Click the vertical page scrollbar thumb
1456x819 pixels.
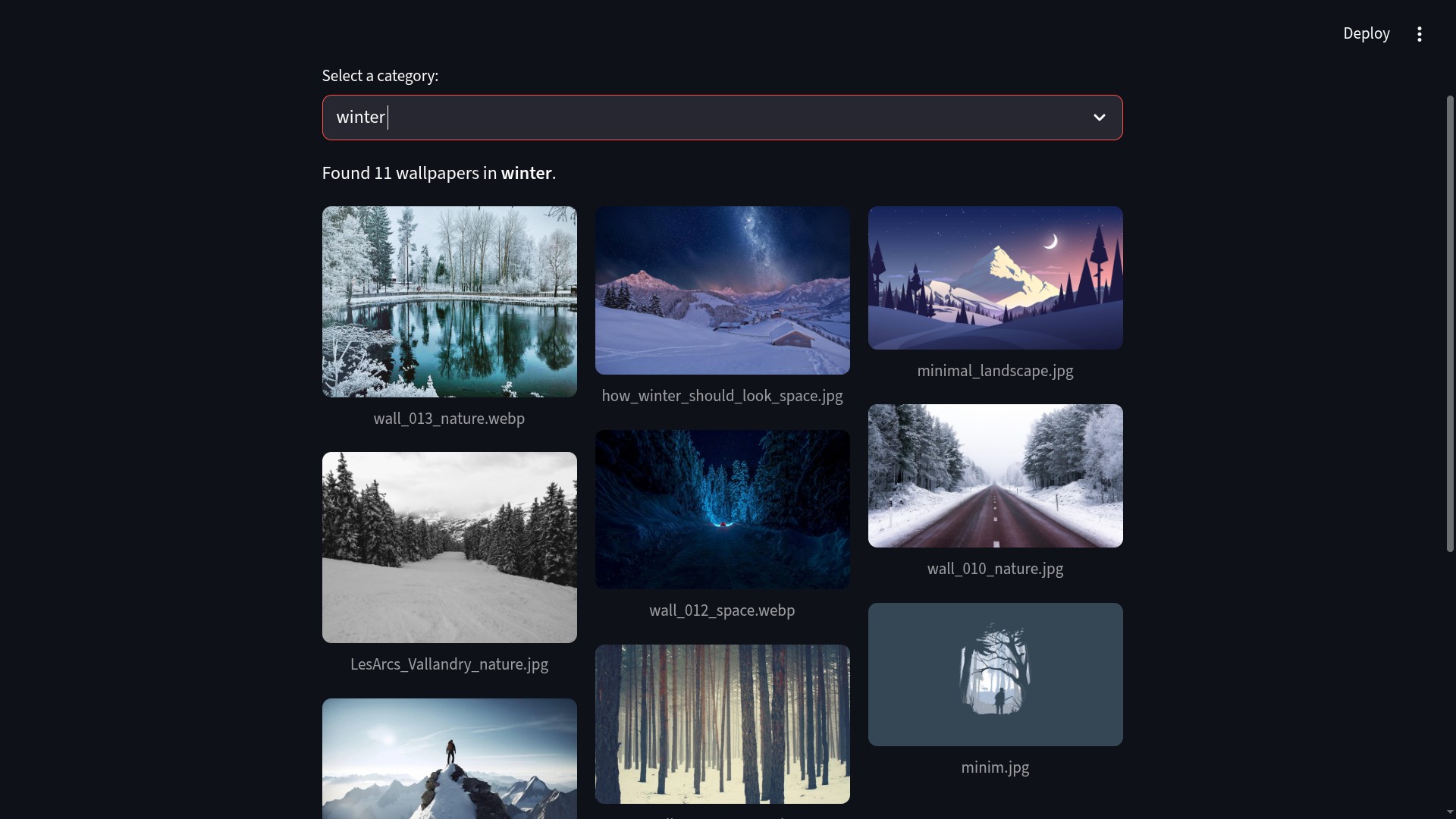(1449, 322)
